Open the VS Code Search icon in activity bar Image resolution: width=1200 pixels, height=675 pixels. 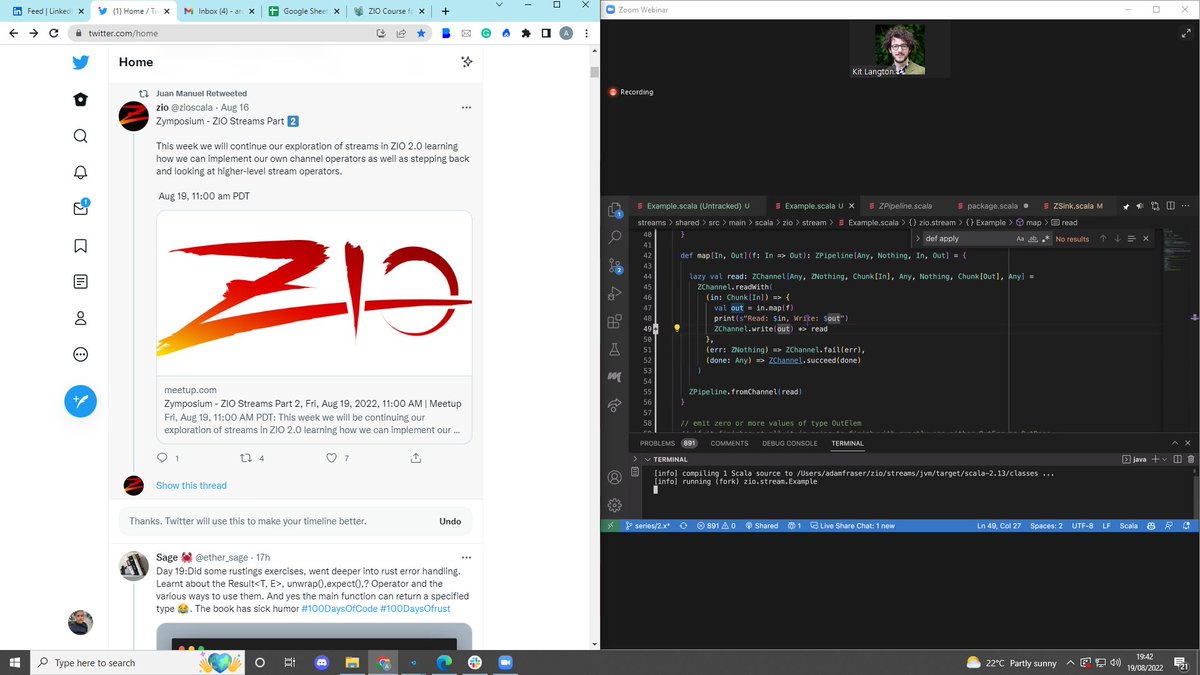click(x=615, y=237)
